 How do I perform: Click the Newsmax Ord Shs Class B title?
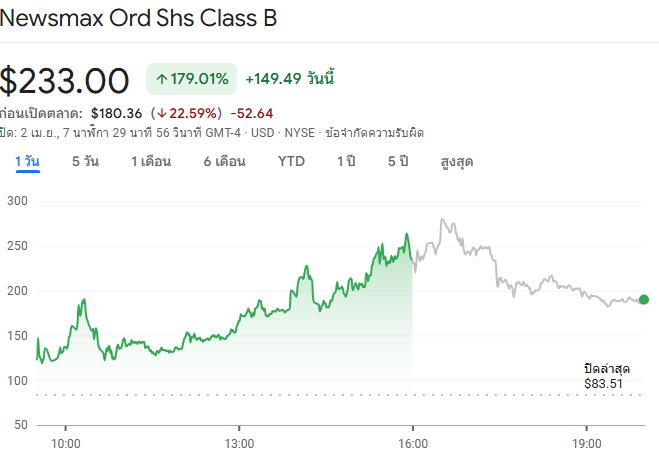click(140, 18)
